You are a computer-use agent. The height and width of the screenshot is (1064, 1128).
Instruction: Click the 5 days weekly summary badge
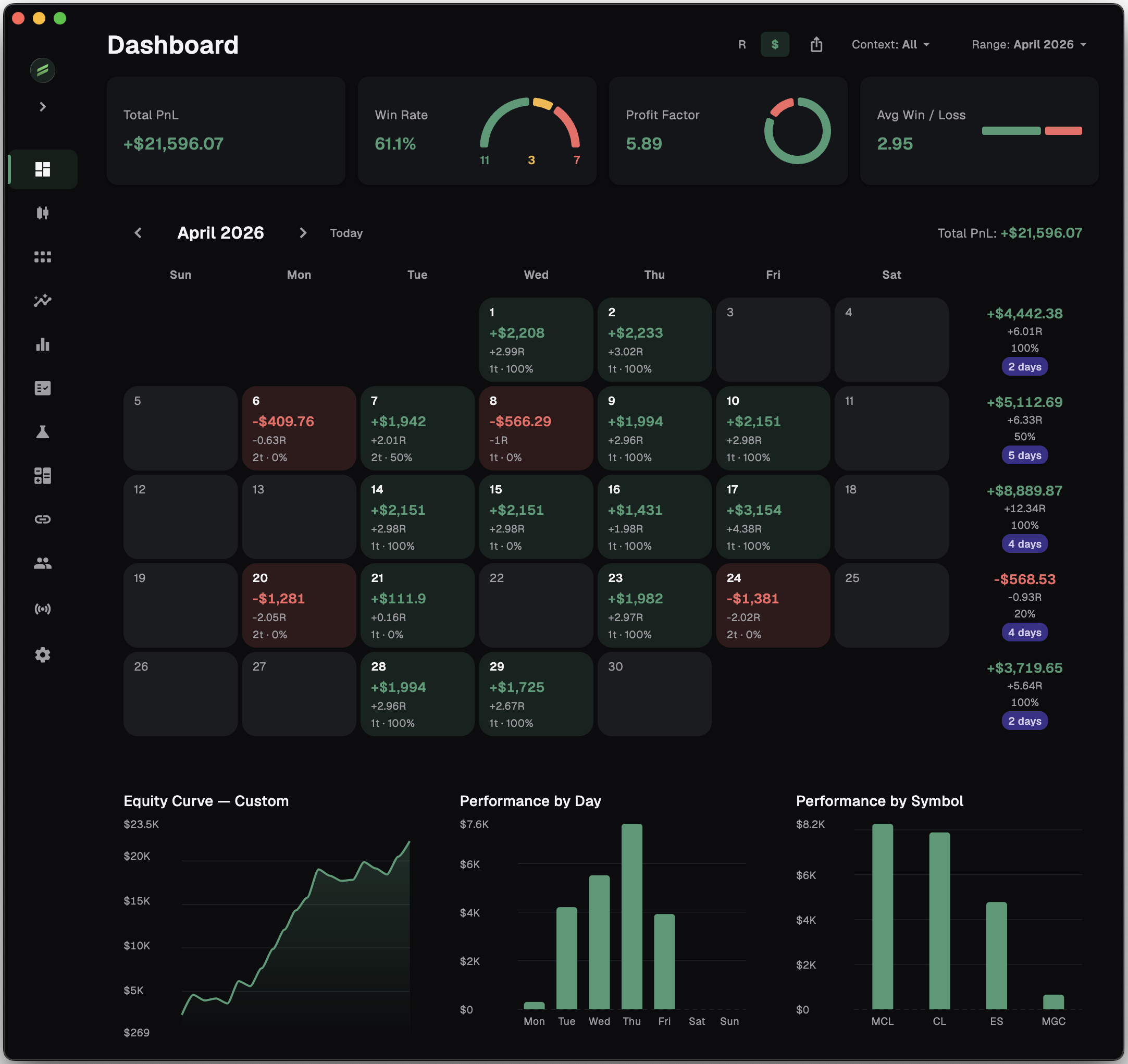pyautogui.click(x=1024, y=455)
